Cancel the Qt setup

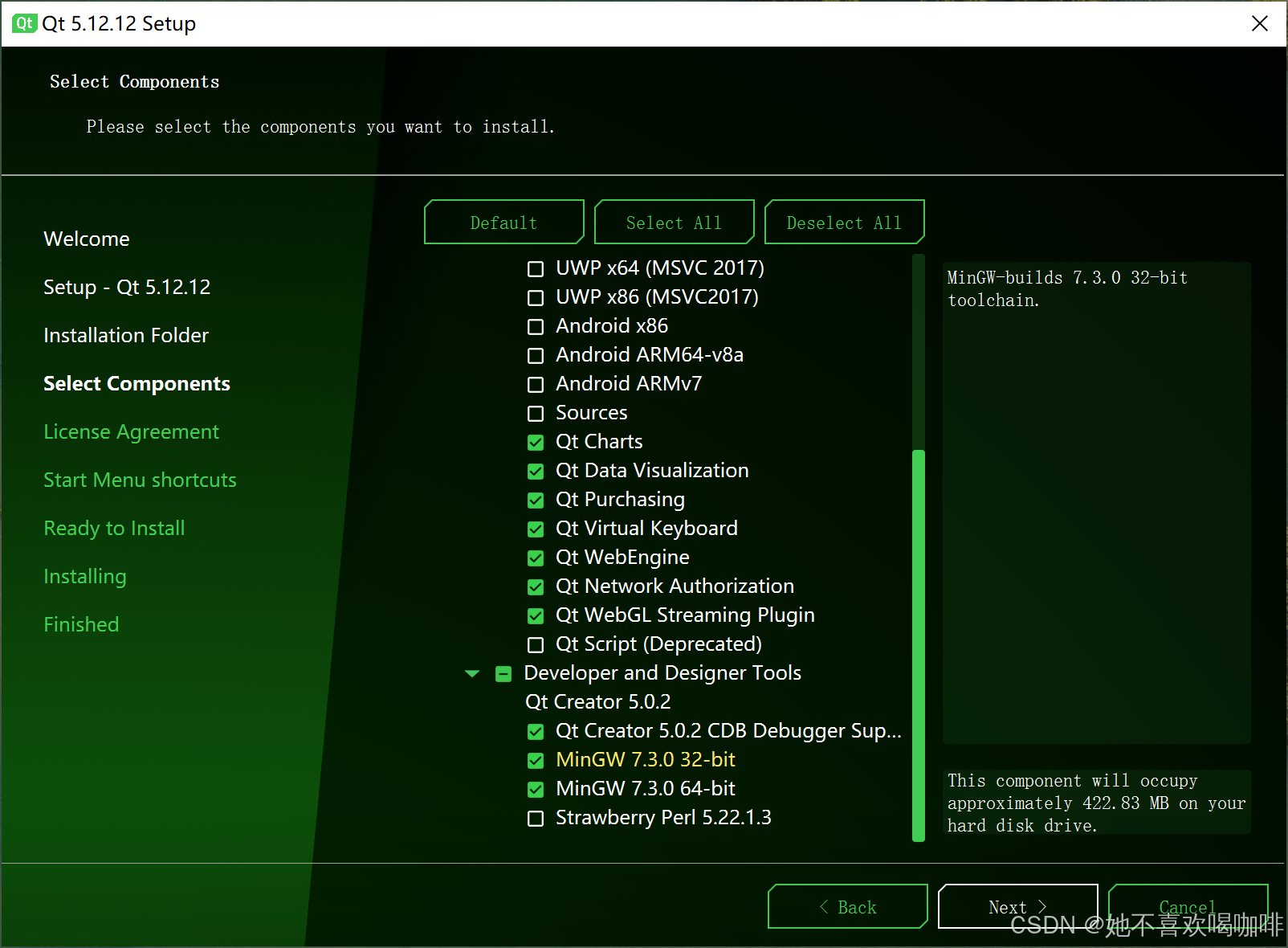tap(1188, 906)
